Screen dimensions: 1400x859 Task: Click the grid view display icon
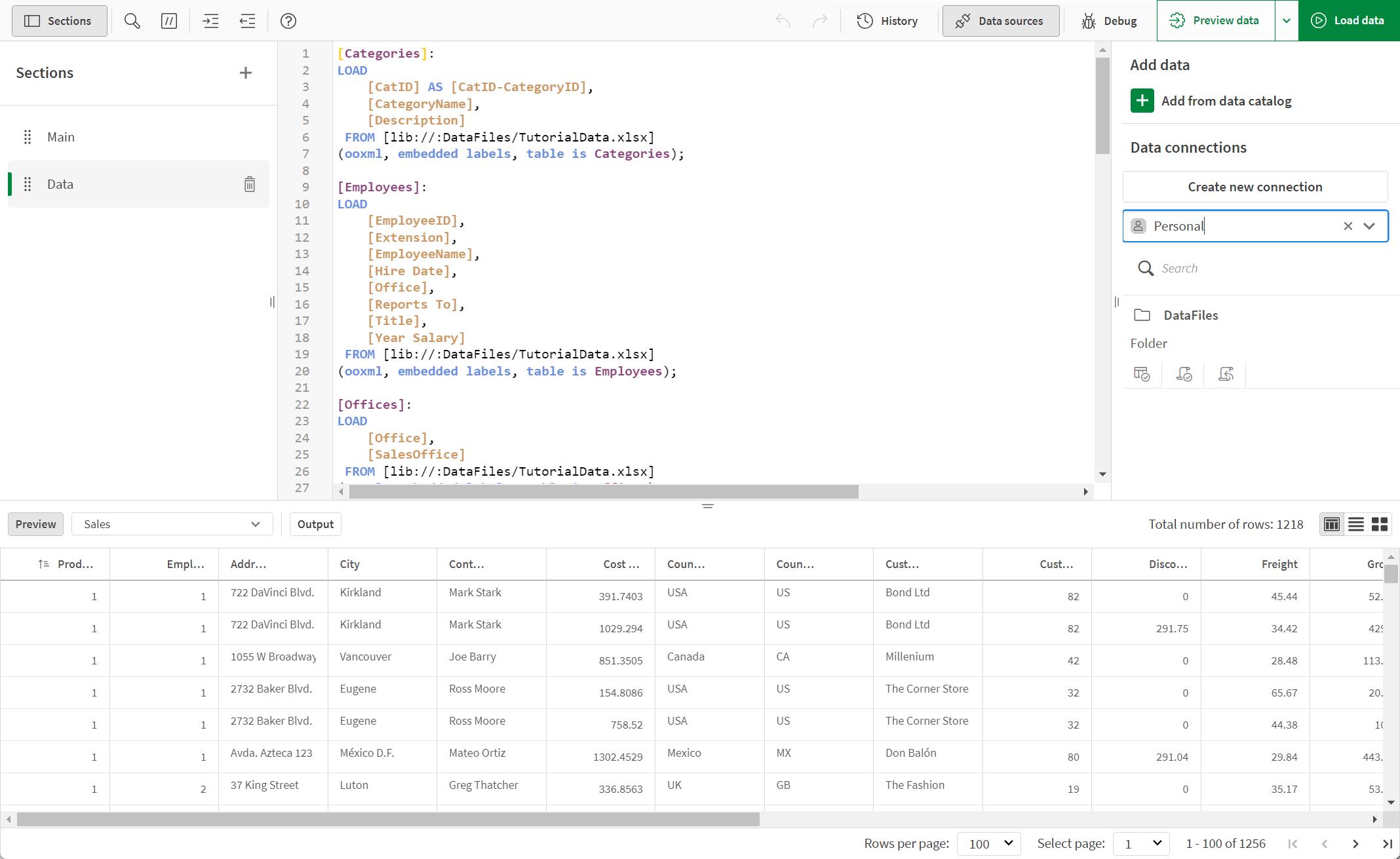click(1380, 524)
